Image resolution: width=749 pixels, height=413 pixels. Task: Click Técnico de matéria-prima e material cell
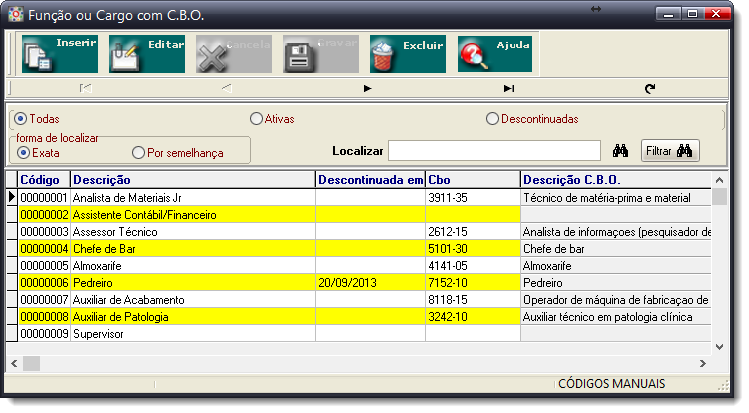point(616,198)
